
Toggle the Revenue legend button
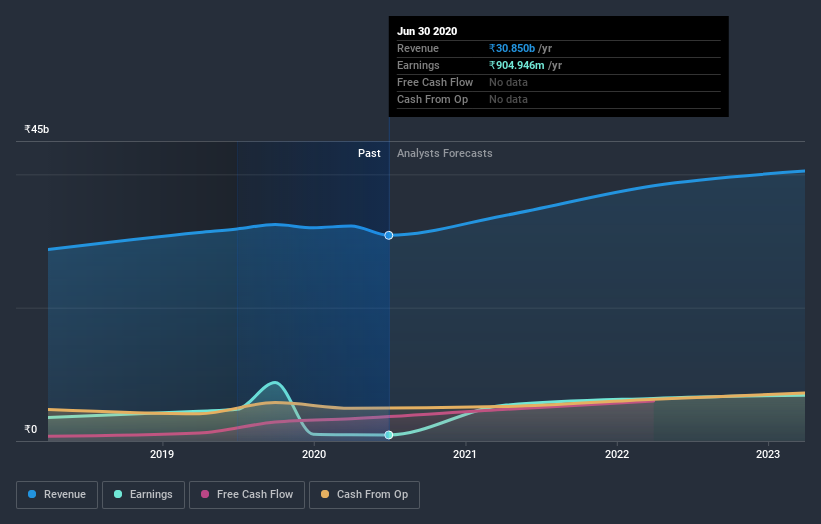click(x=57, y=495)
